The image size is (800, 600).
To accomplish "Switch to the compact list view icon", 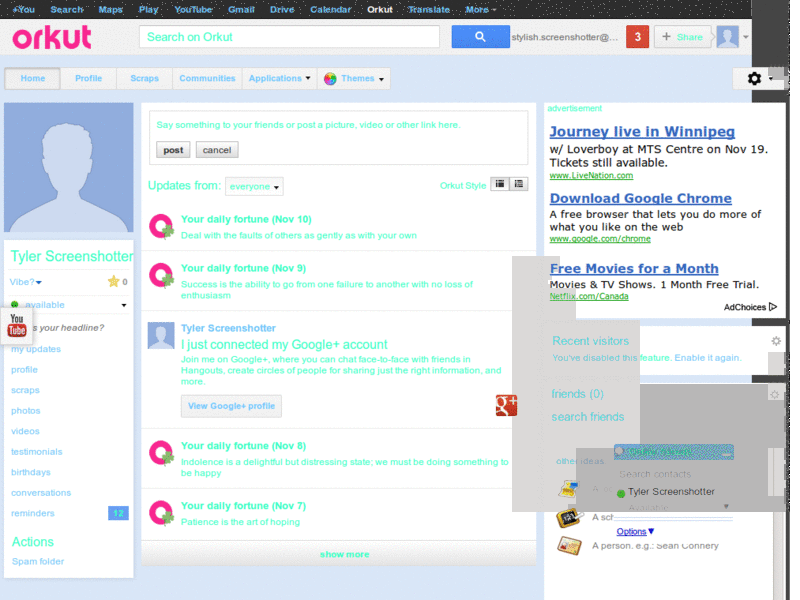I will pyautogui.click(x=500, y=184).
